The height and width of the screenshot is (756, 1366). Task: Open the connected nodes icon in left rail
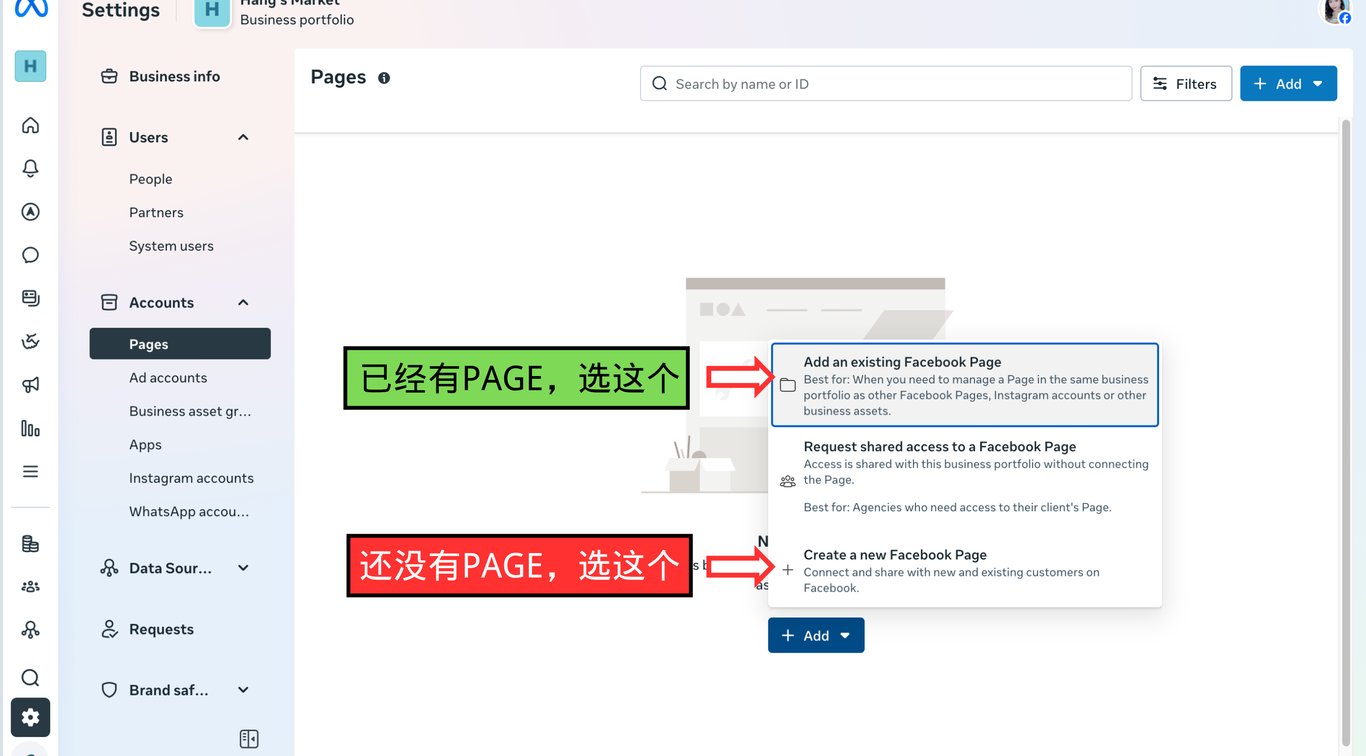pyautogui.click(x=30, y=630)
